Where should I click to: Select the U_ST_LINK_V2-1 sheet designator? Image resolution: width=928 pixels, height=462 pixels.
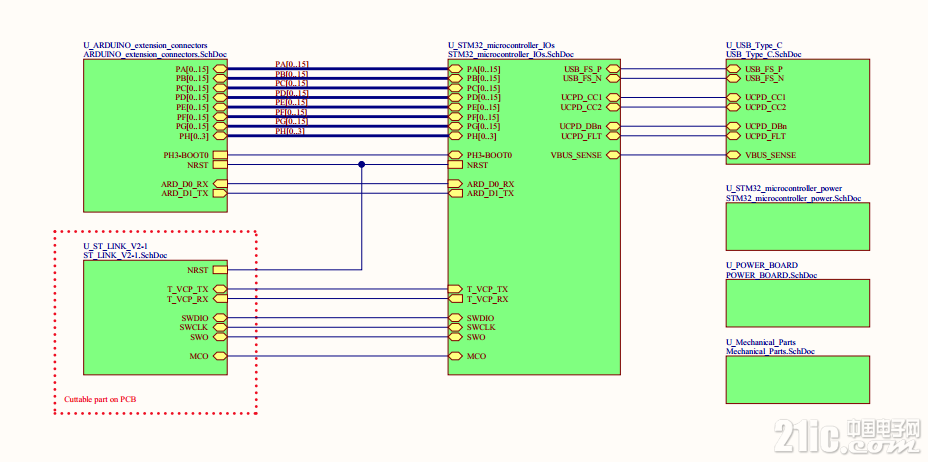(116, 247)
